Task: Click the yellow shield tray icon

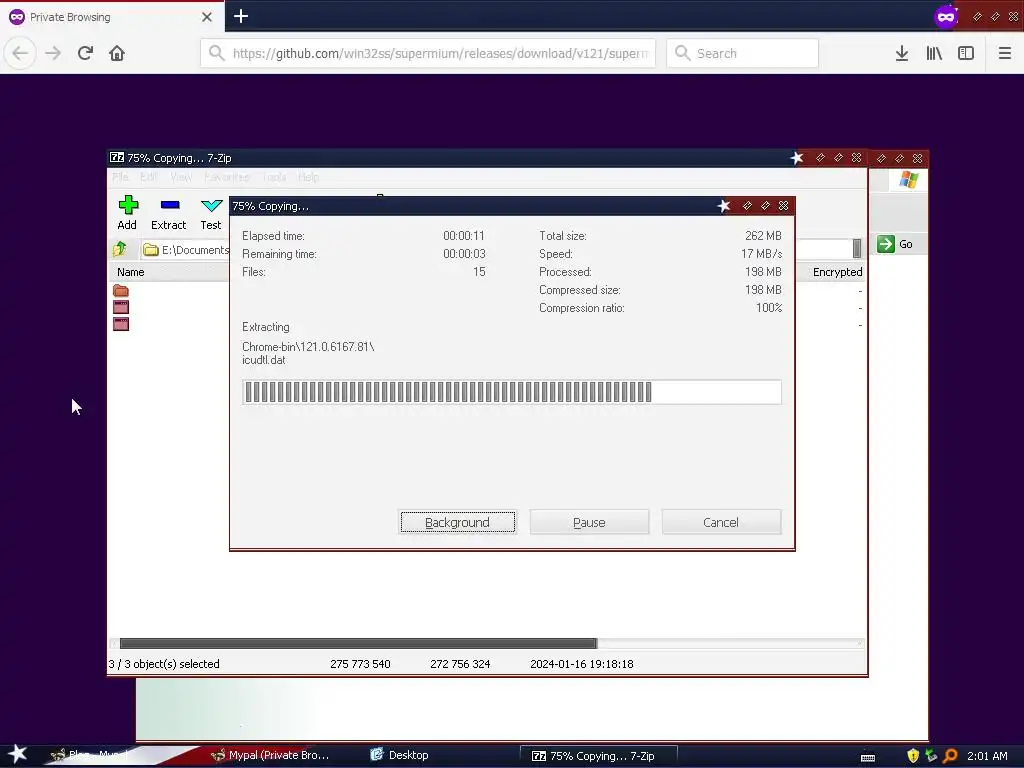Action: point(913,756)
